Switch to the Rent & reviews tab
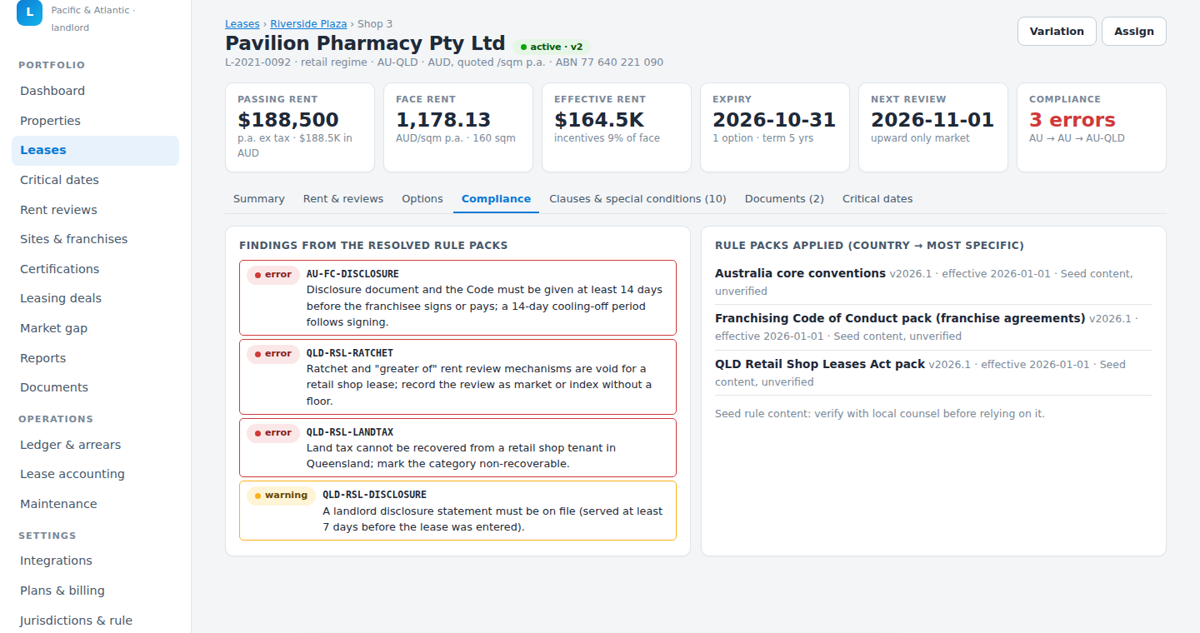 343,199
